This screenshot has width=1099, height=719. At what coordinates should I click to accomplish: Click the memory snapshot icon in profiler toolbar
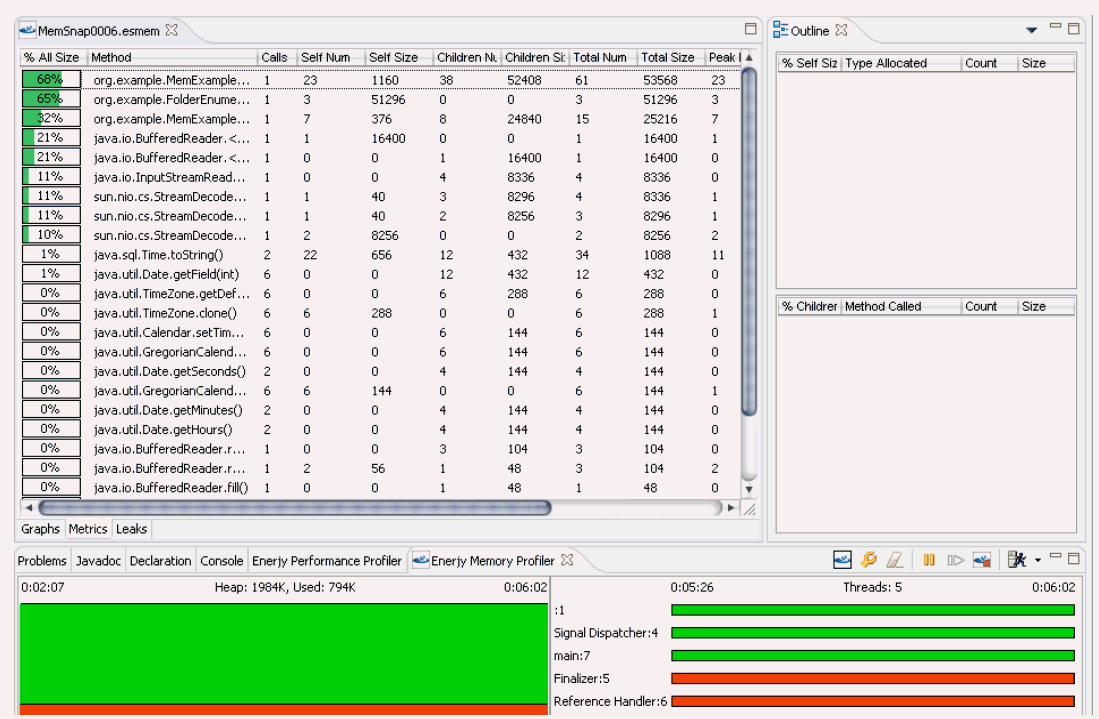(843, 561)
